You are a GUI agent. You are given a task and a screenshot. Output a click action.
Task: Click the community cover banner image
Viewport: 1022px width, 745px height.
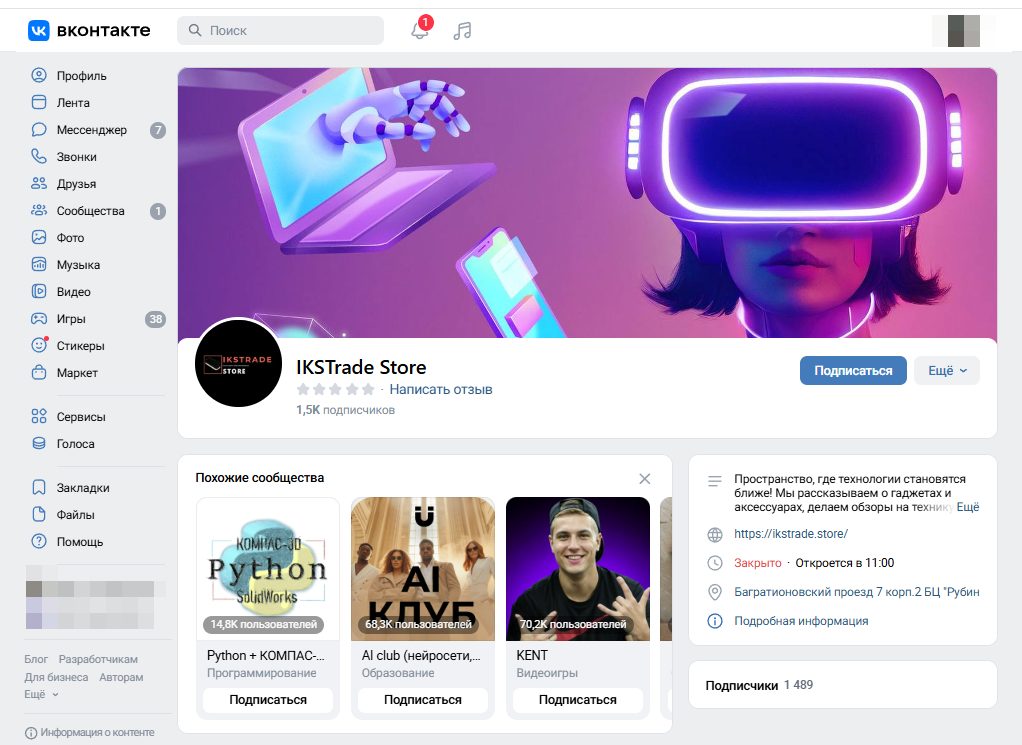click(587, 203)
